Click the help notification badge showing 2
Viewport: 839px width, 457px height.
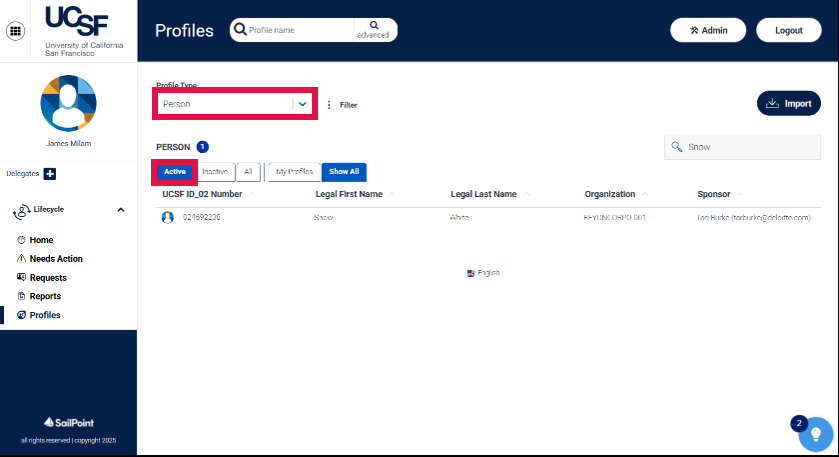tap(799, 423)
